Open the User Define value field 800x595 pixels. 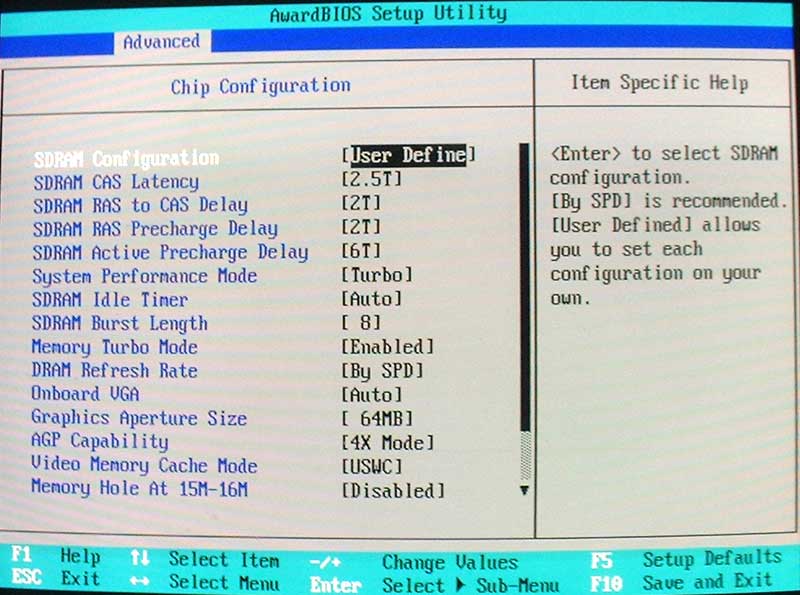tap(409, 155)
